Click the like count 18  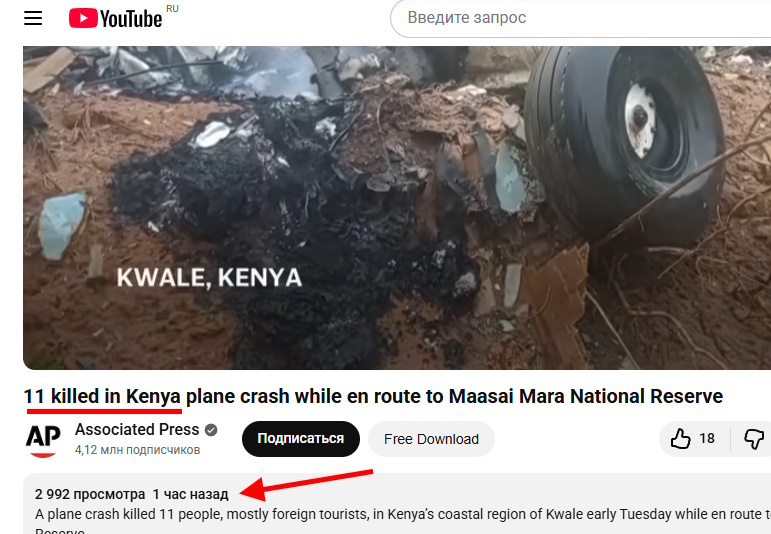707,438
